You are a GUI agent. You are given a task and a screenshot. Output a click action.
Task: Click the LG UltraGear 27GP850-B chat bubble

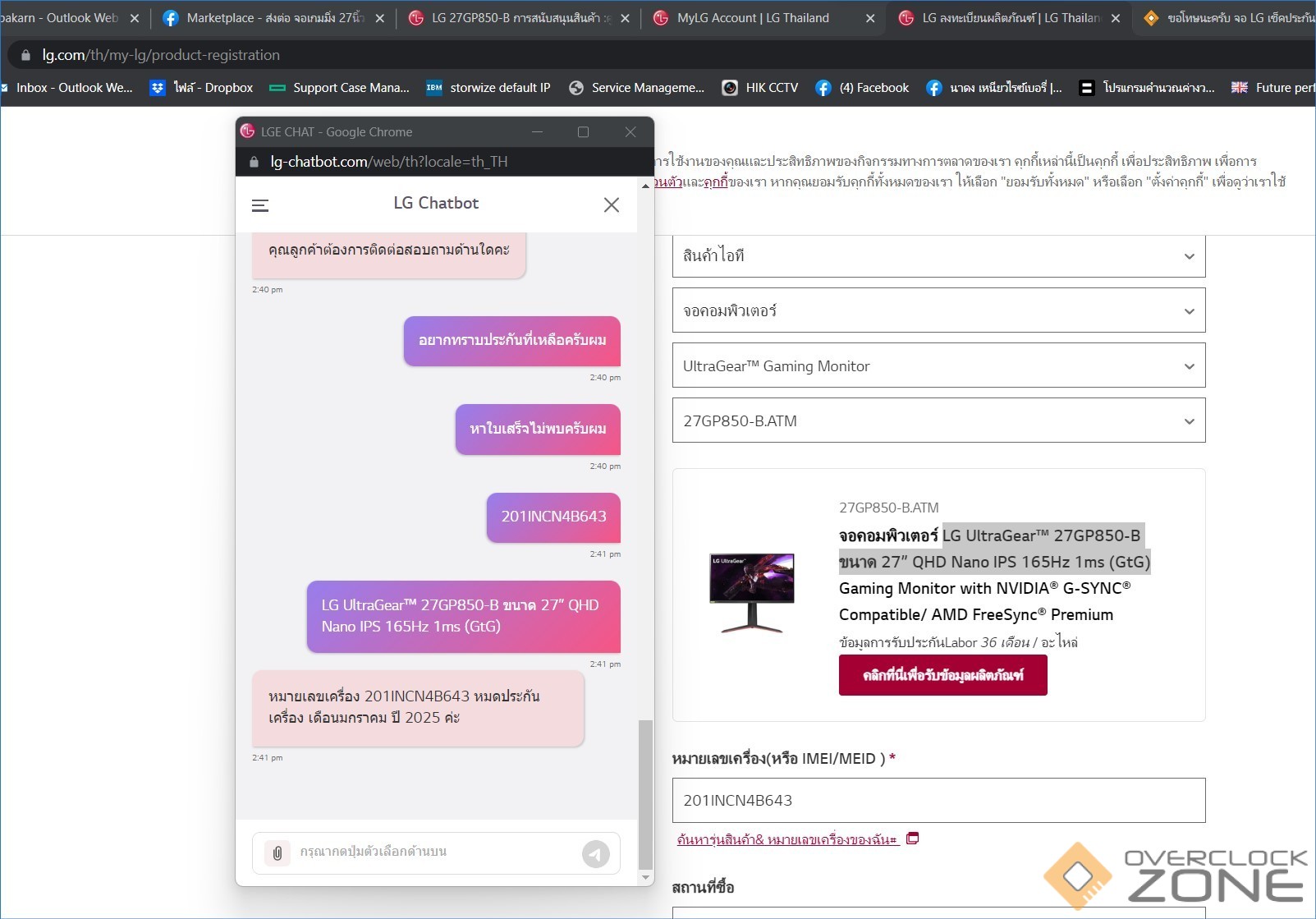point(464,617)
